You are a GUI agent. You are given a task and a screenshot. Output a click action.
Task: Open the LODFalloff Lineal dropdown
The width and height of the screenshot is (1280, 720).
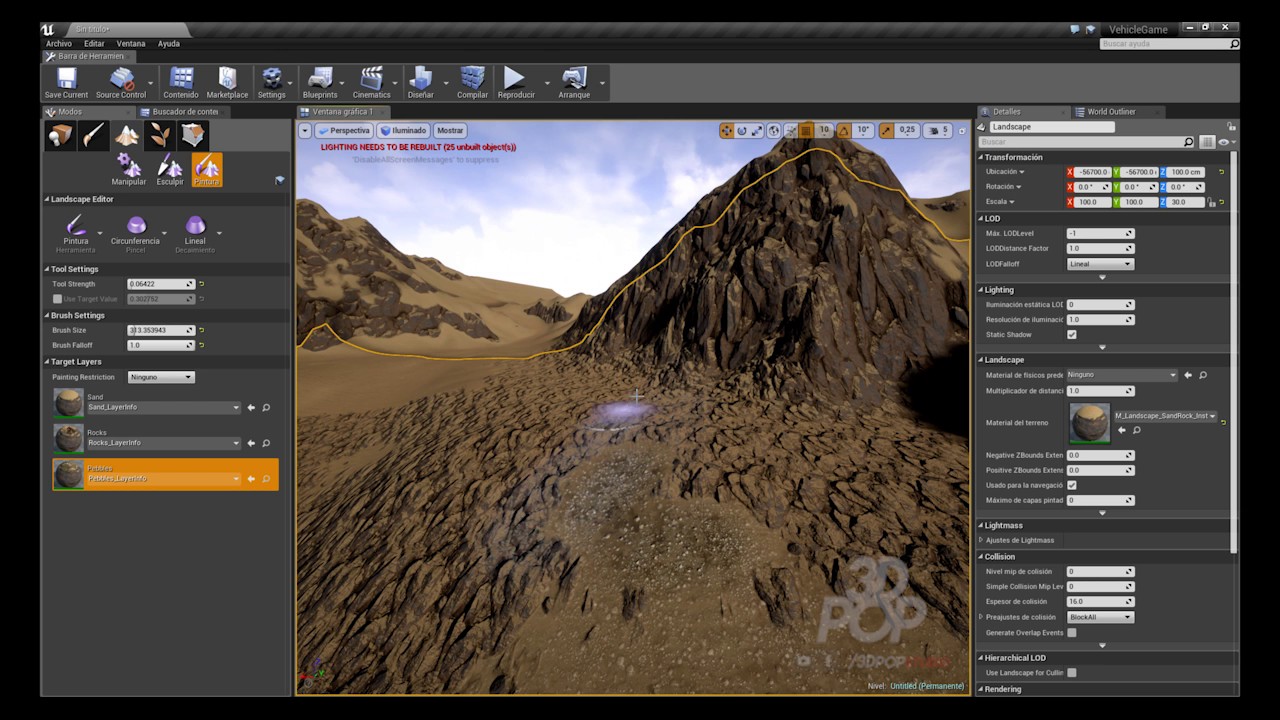pyautogui.click(x=1100, y=264)
